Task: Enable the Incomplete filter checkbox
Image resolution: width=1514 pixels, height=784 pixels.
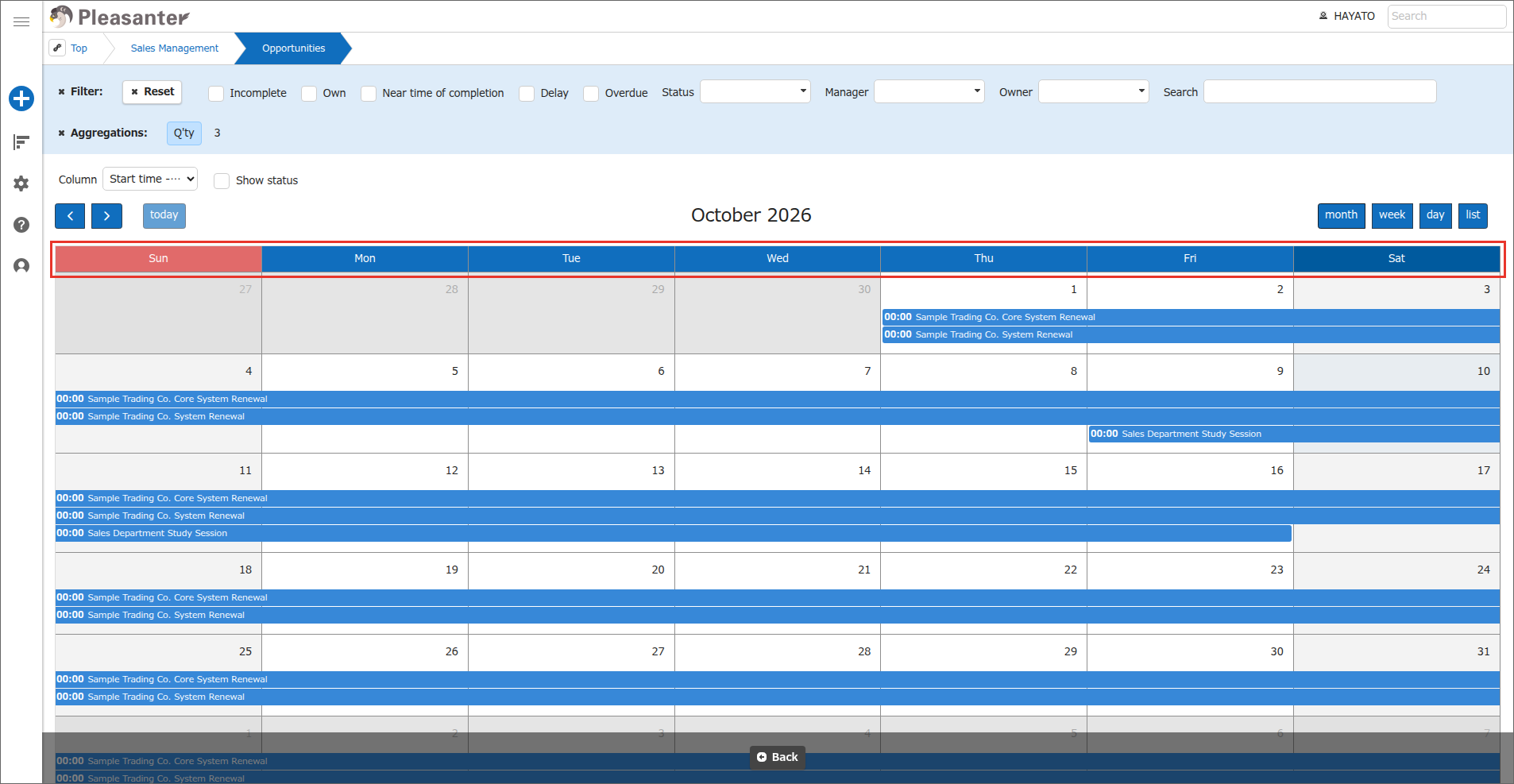Action: coord(216,94)
